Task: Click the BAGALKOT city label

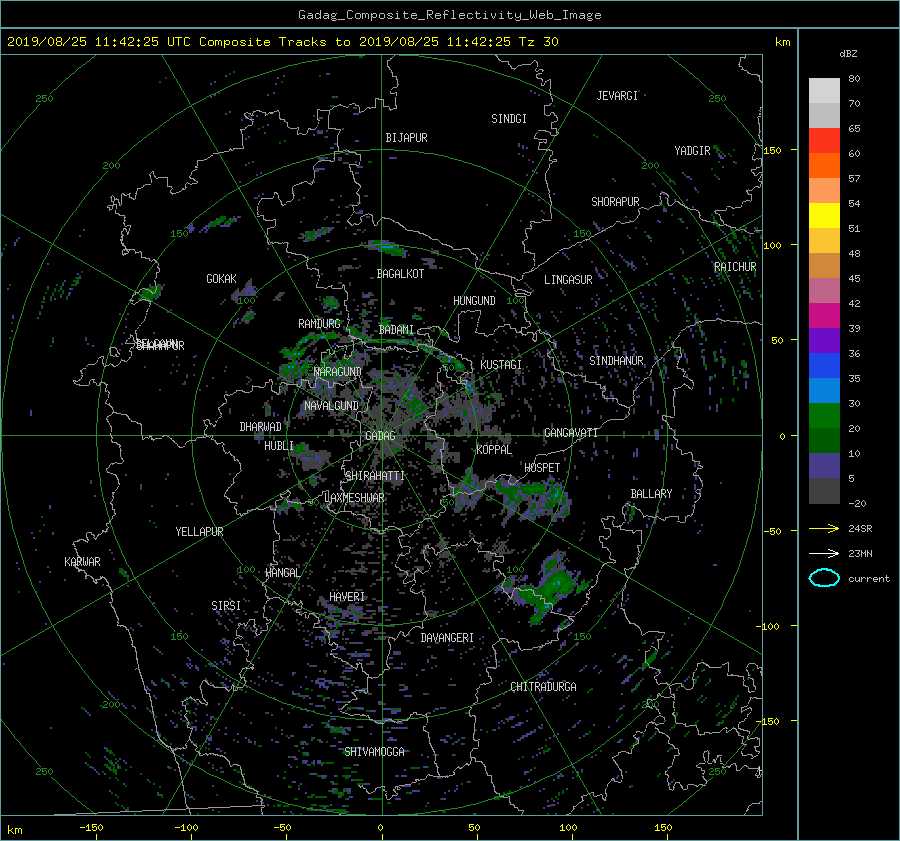Action: (400, 274)
